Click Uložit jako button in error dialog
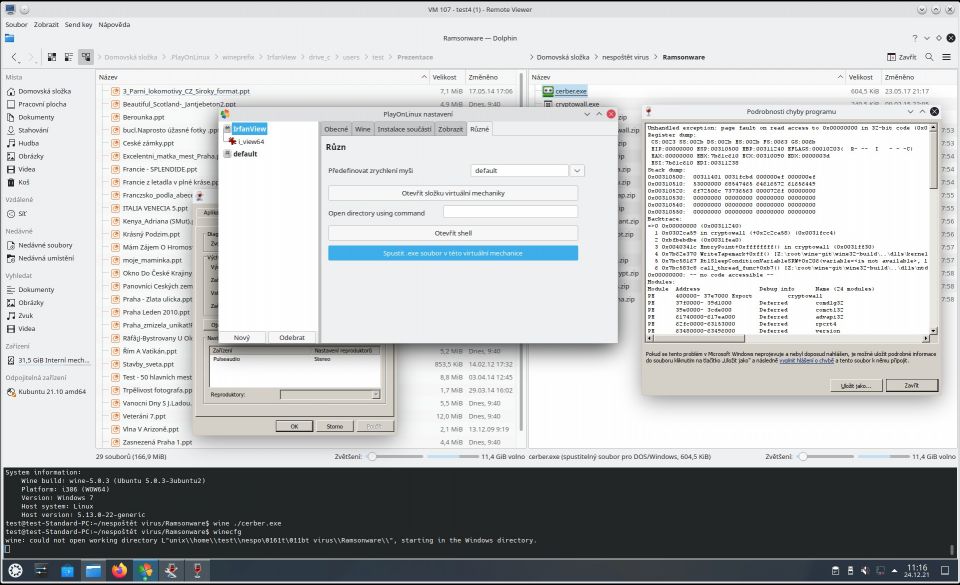This screenshot has height=585, width=960. point(856,386)
